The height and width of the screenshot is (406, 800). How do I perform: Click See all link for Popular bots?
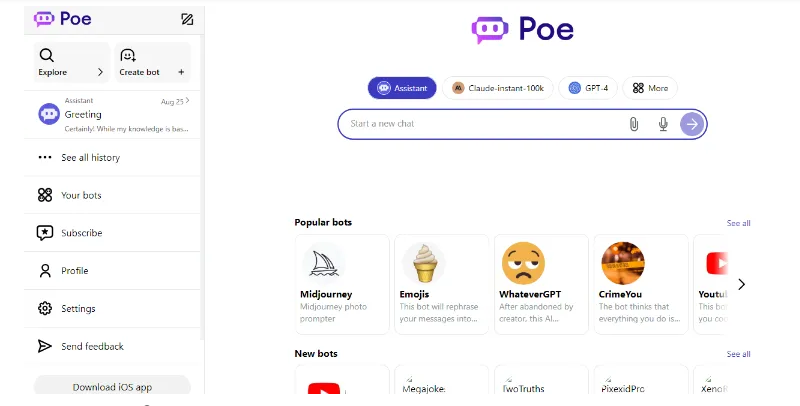click(x=738, y=223)
